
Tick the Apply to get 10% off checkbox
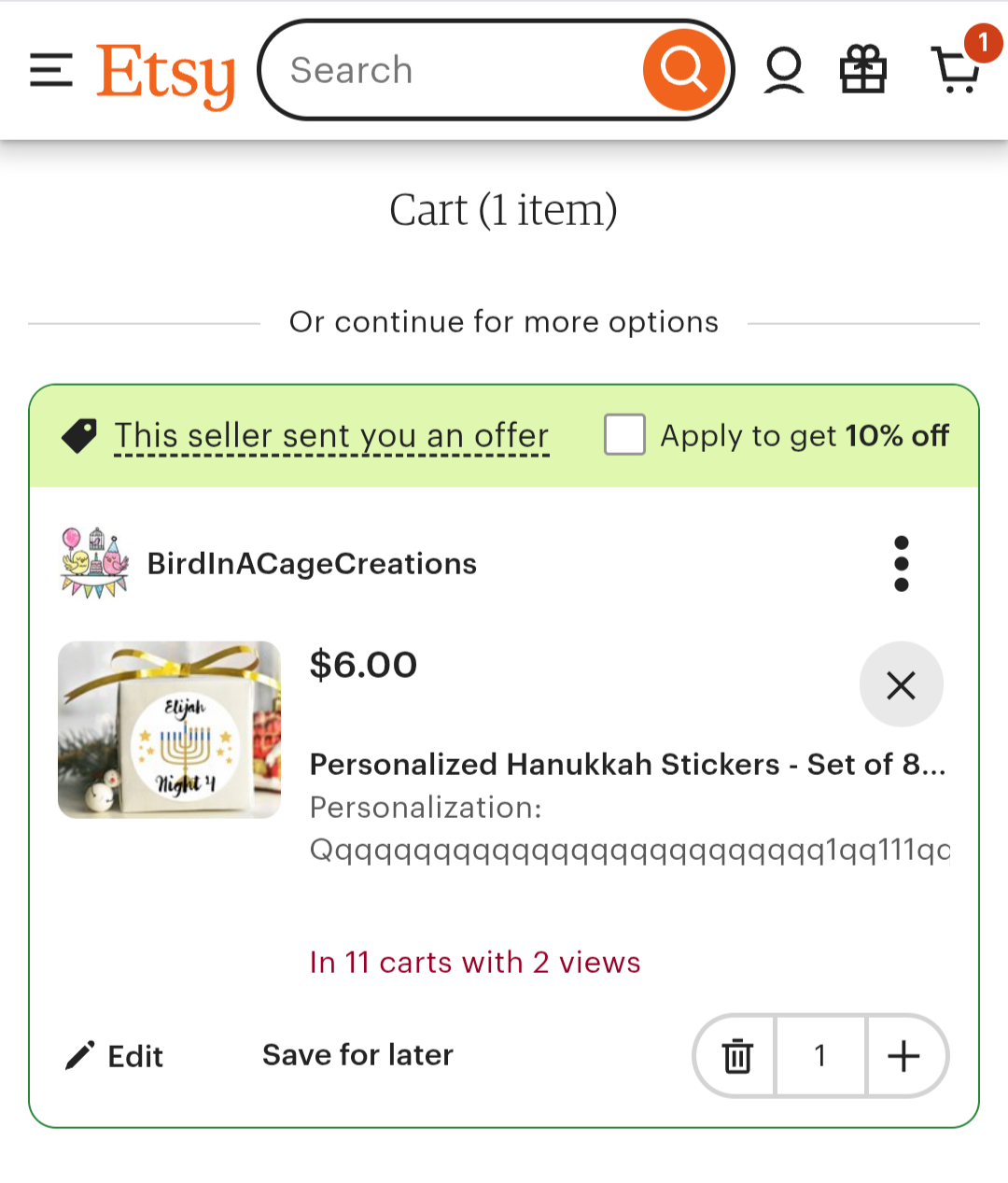point(624,435)
